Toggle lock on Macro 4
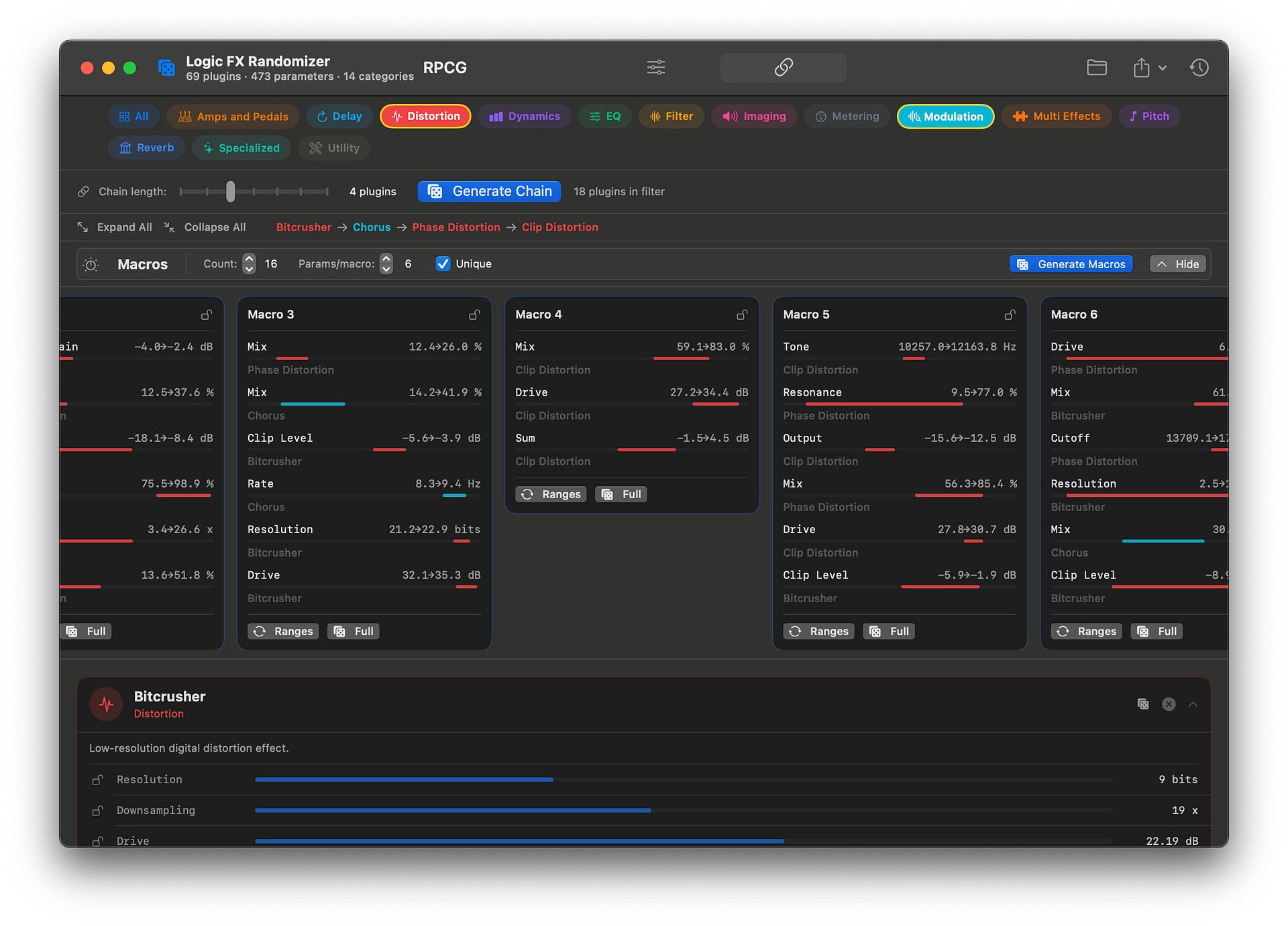Image resolution: width=1288 pixels, height=926 pixels. click(x=742, y=314)
